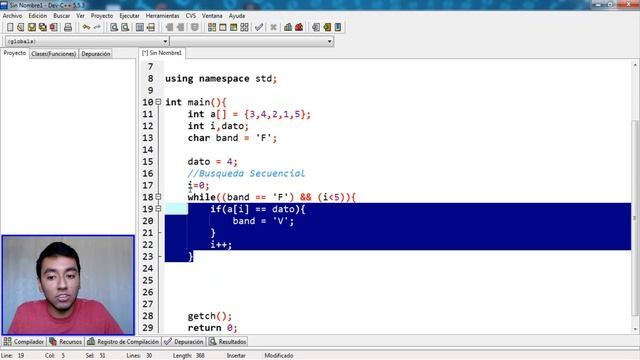Screen dimensions: 640x360
Task: Switch to the Clases(Funciones) tab
Action: pyautogui.click(x=53, y=54)
